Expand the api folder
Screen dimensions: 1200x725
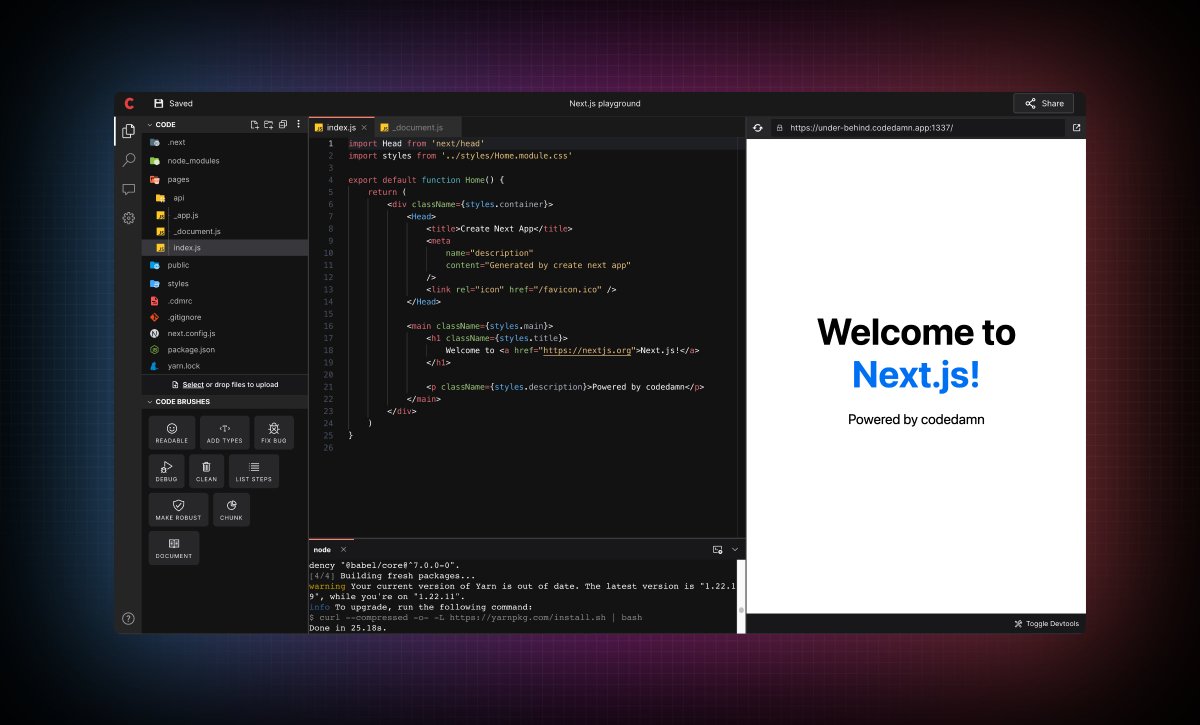coord(225,198)
